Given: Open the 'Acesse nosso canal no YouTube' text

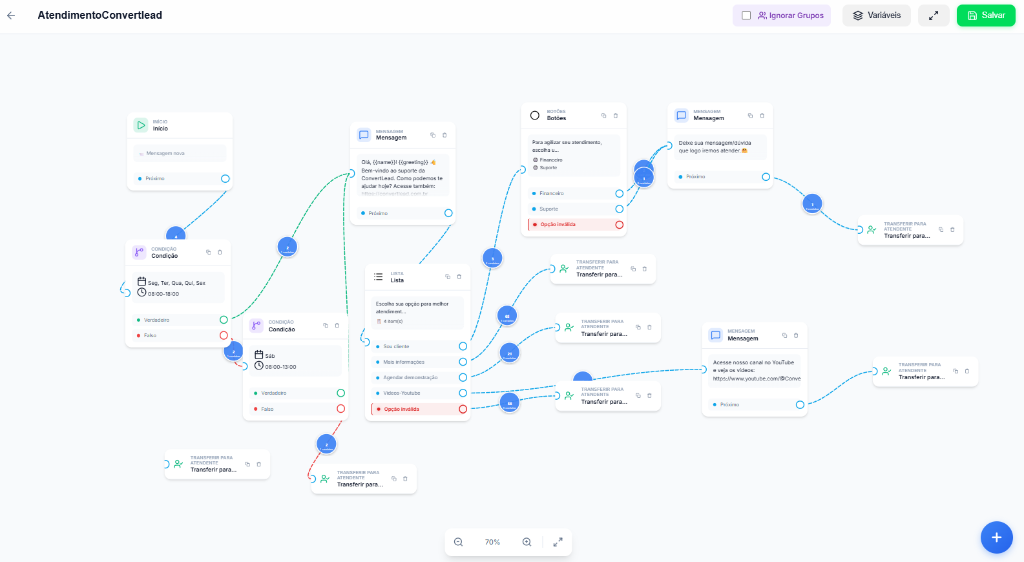Looking at the screenshot, I should coord(754,370).
